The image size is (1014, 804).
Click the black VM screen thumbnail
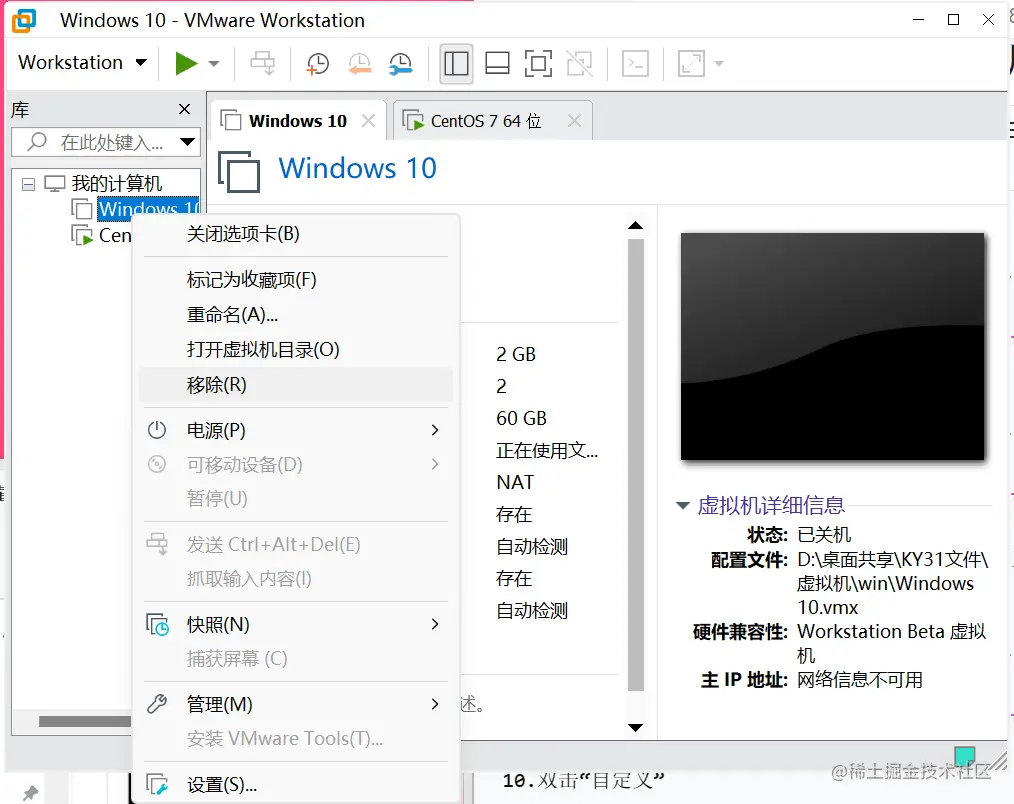(832, 347)
